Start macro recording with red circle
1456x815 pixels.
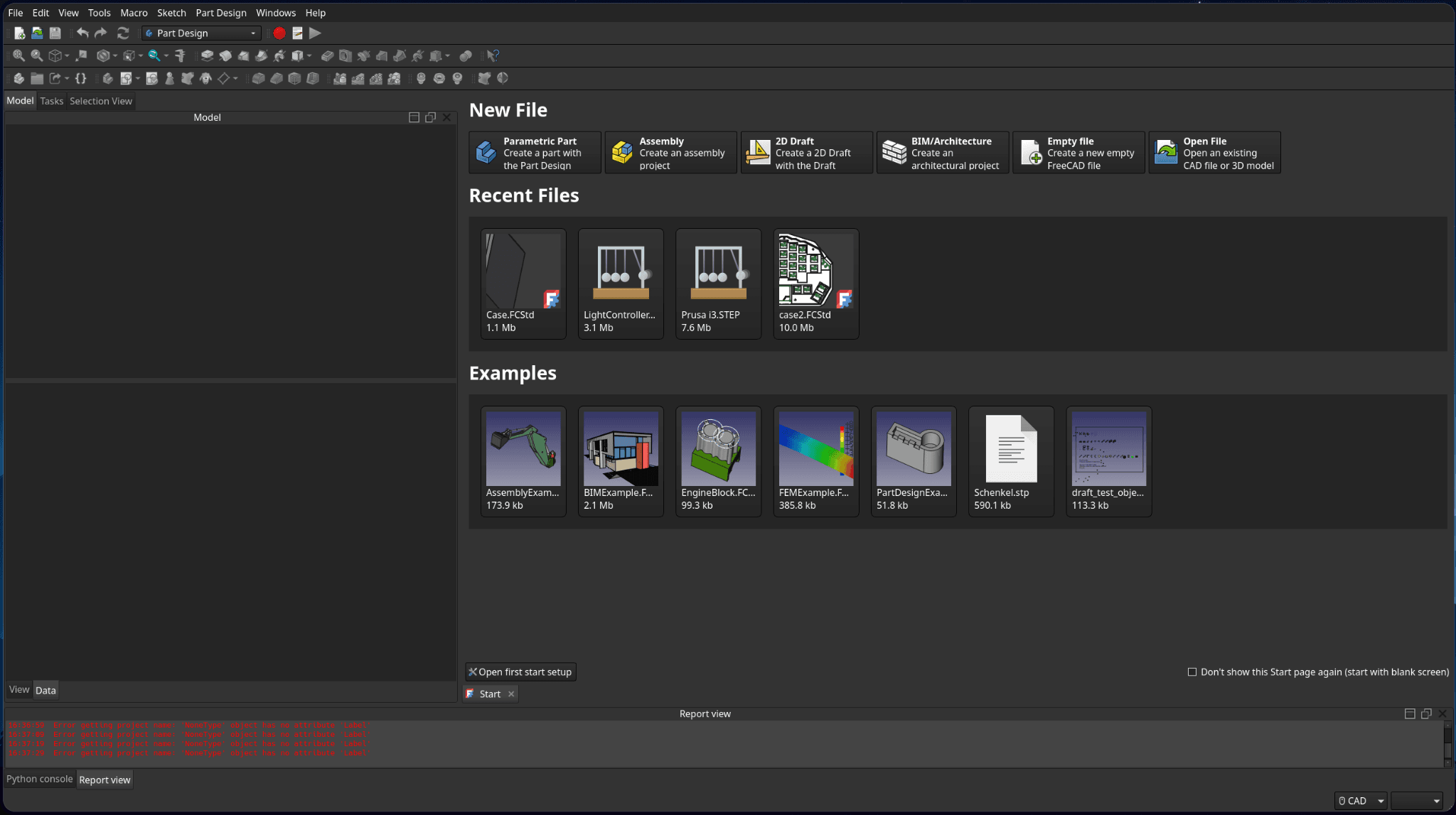pos(279,33)
